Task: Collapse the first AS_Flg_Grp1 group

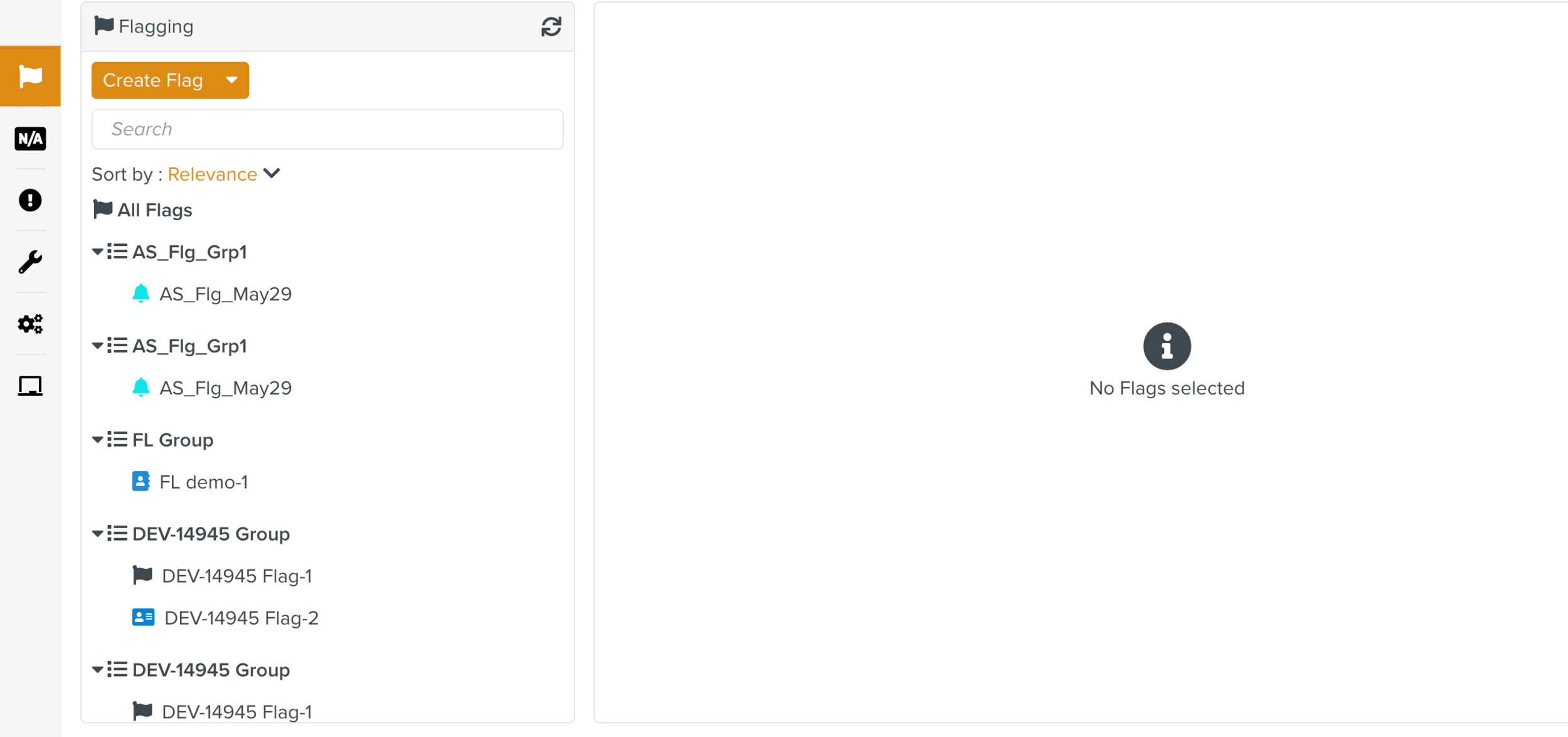Action: pyautogui.click(x=98, y=252)
